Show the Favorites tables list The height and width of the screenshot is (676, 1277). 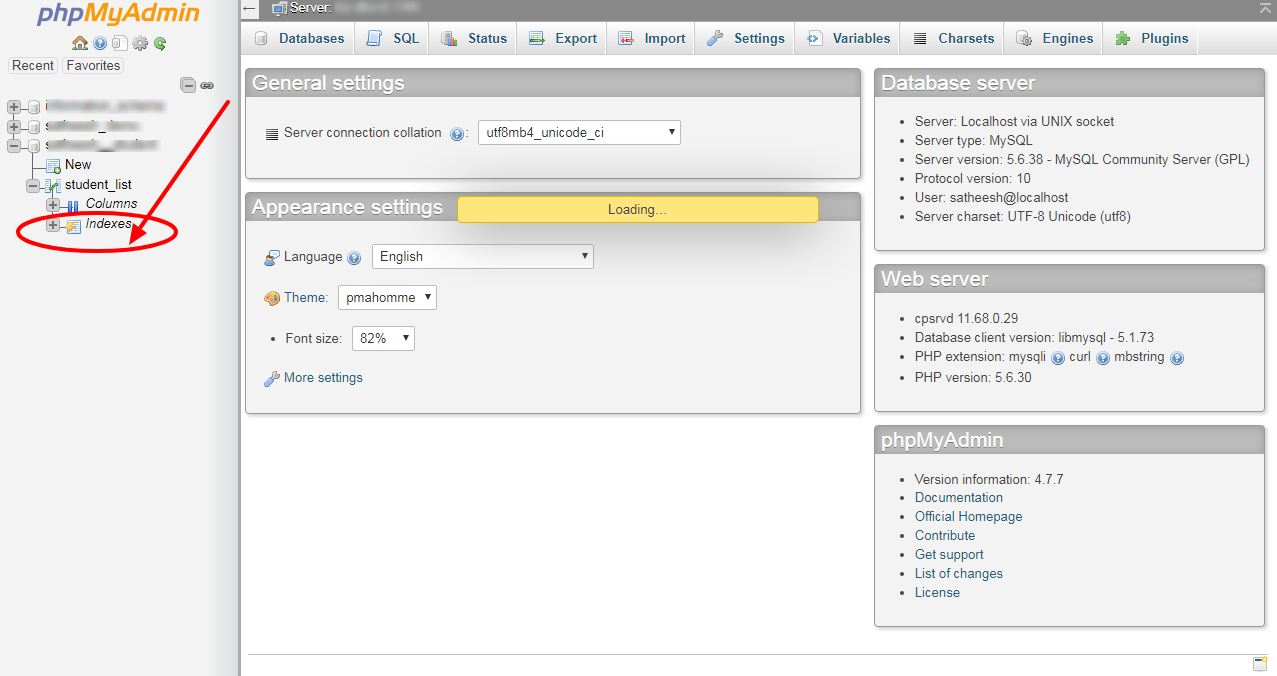[93, 66]
